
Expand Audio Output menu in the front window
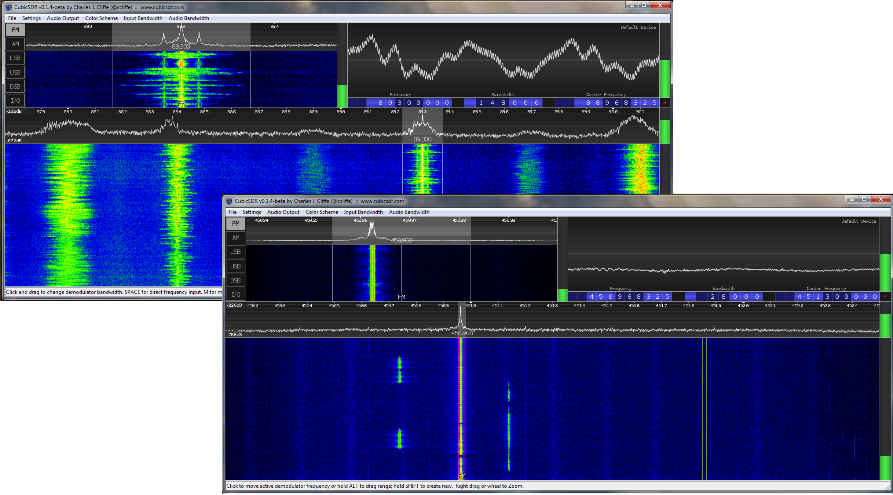283,212
